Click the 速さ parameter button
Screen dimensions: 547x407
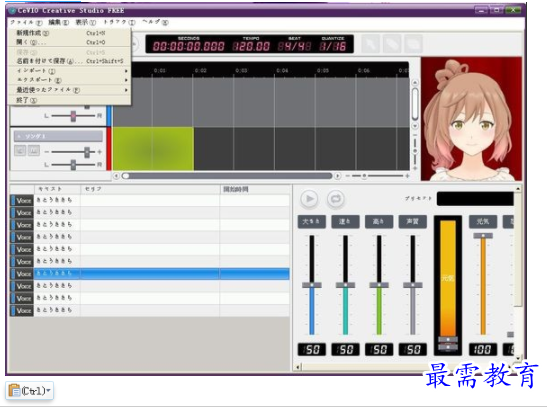(x=345, y=221)
